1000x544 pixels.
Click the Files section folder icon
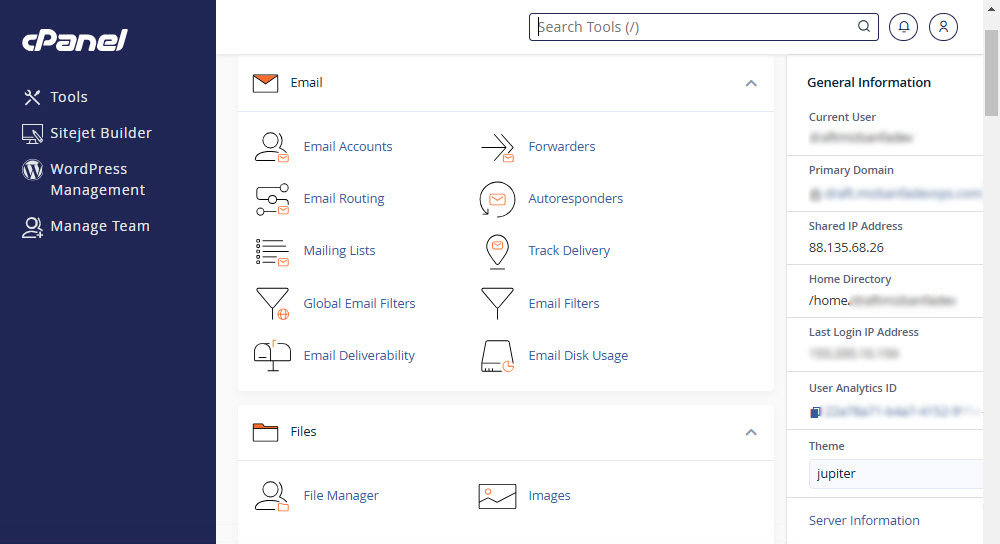coord(265,432)
